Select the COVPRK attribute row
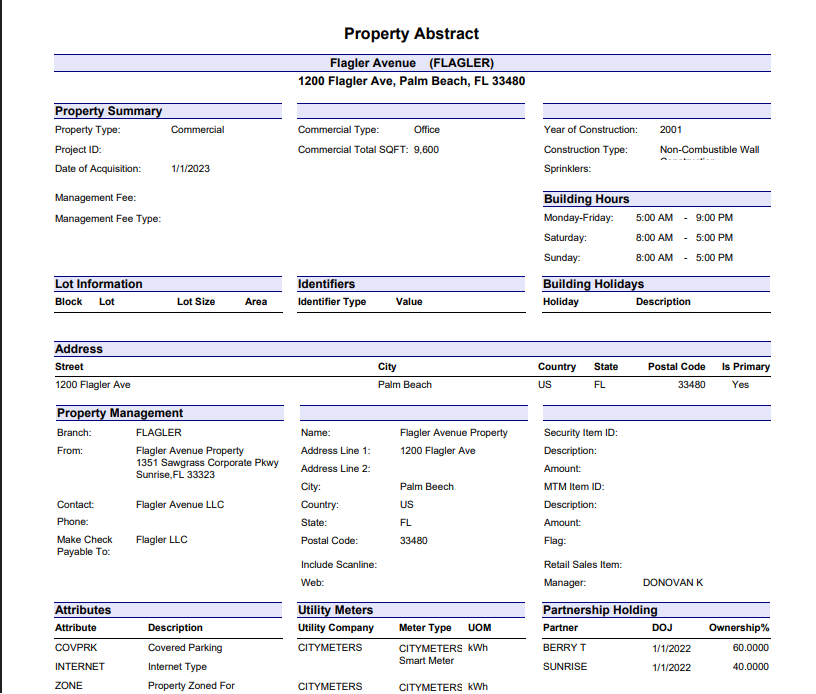The image size is (816, 694). point(73,647)
